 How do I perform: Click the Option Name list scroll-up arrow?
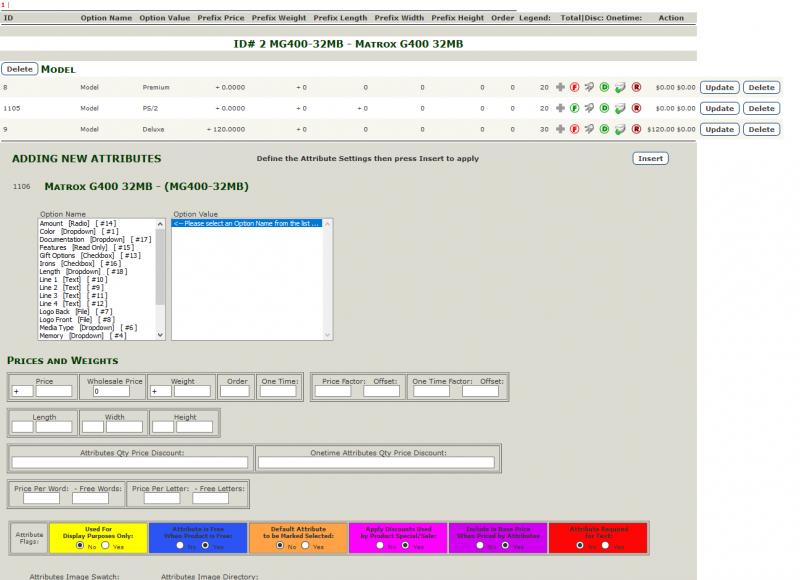[x=160, y=224]
